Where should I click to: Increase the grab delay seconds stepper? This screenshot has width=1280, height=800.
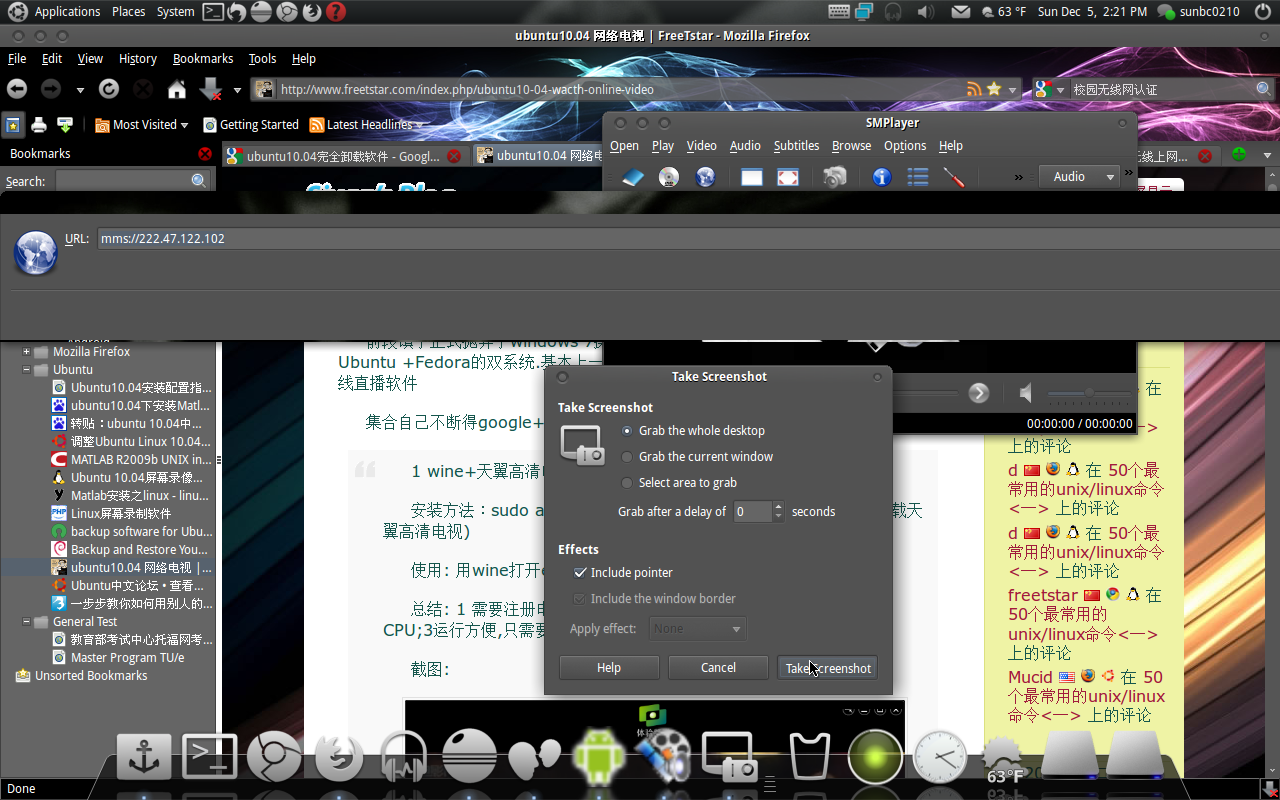(x=779, y=506)
